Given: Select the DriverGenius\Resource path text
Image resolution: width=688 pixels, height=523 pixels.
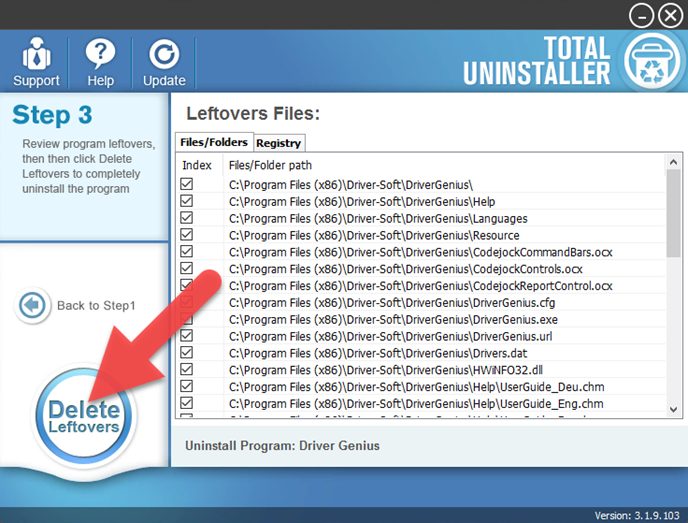Looking at the screenshot, I should click(x=374, y=235).
